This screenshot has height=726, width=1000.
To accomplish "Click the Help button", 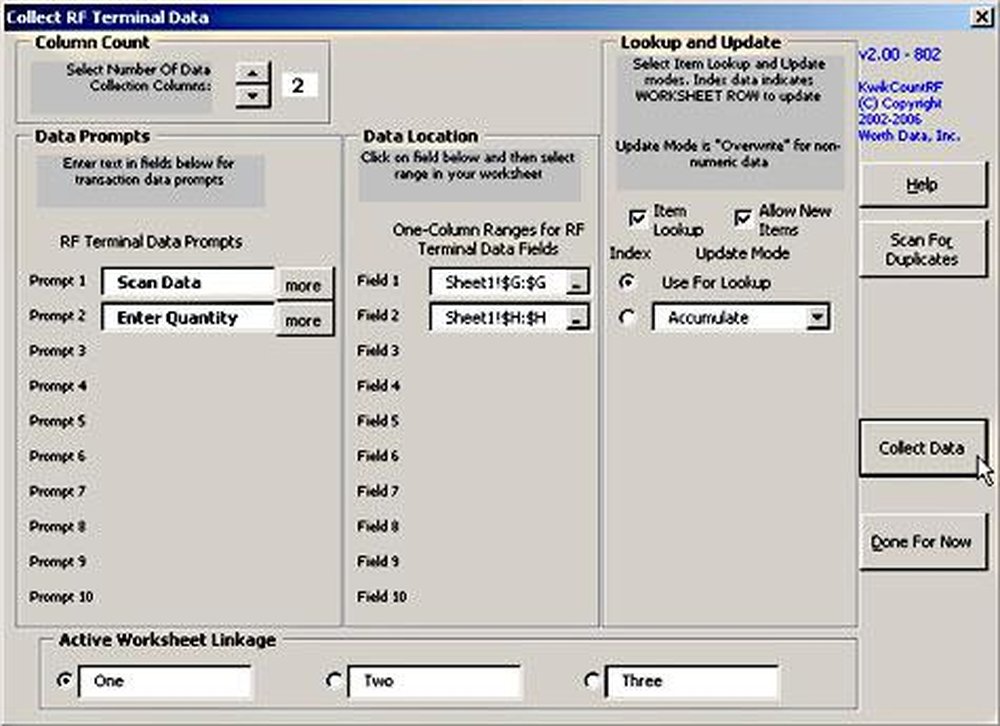I will point(922,185).
